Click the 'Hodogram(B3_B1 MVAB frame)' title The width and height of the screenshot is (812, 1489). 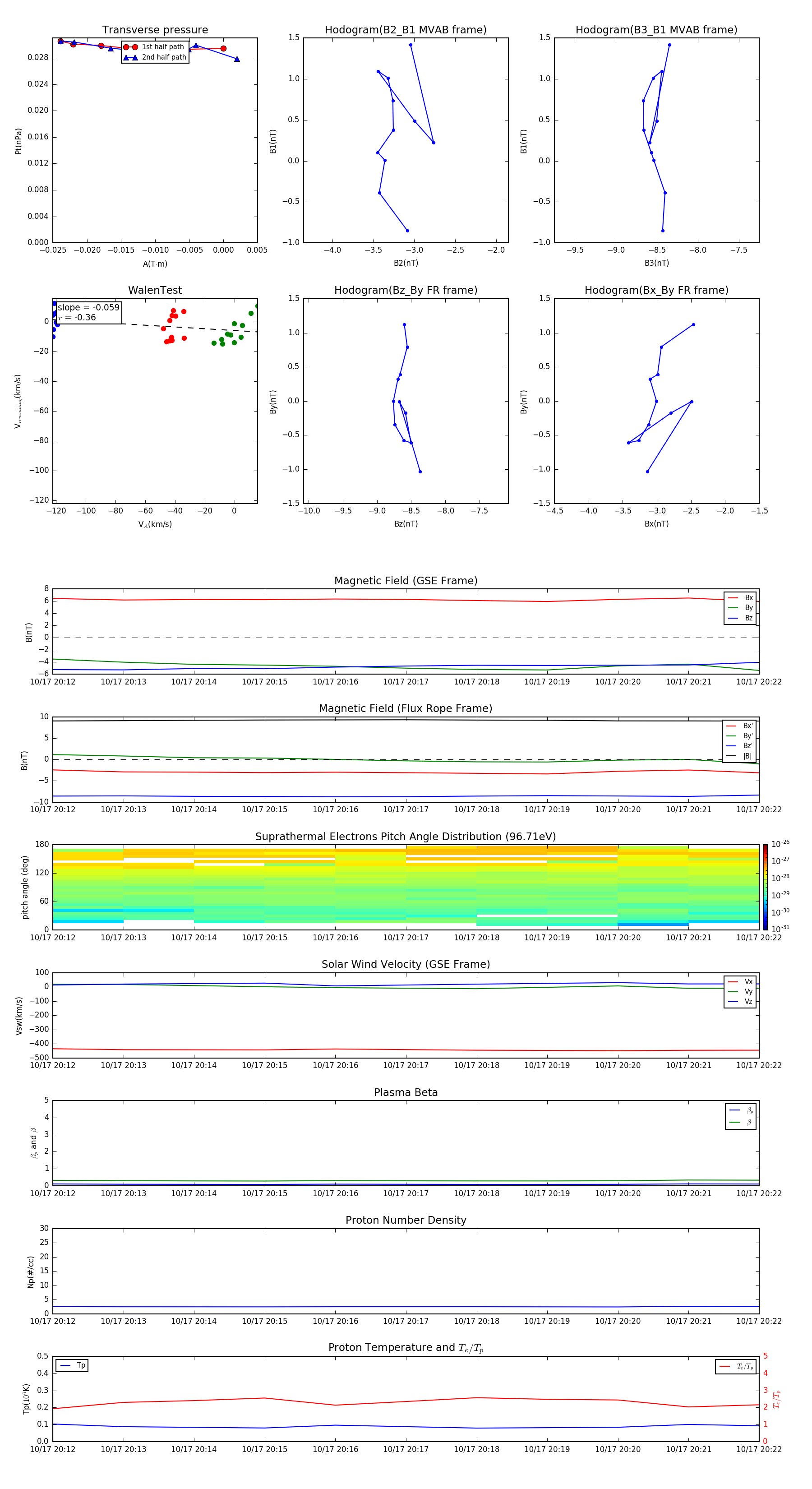656,30
